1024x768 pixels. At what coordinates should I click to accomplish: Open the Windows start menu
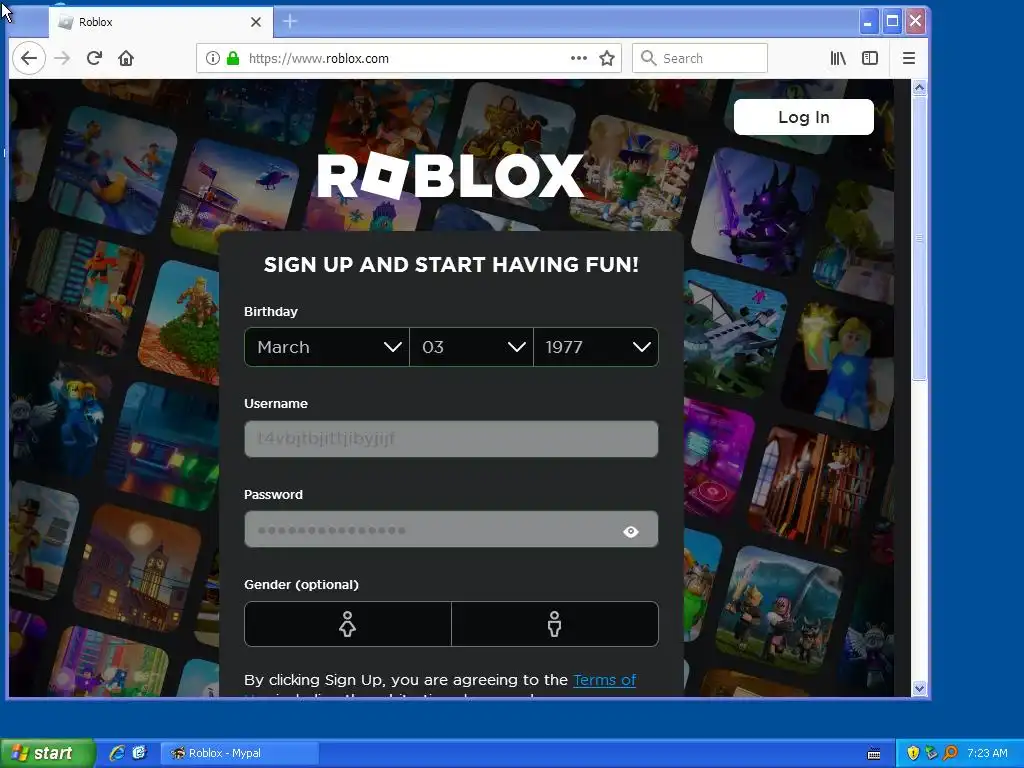pyautogui.click(x=47, y=753)
